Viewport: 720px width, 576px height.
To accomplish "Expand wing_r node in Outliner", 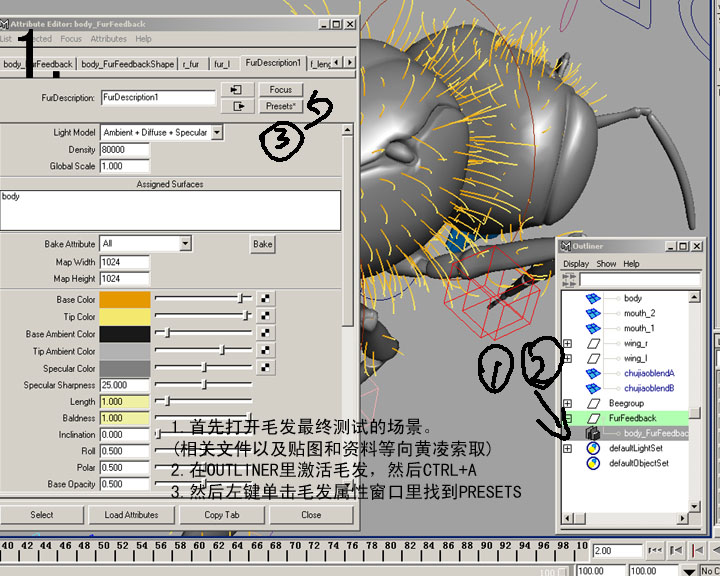I will coord(568,344).
